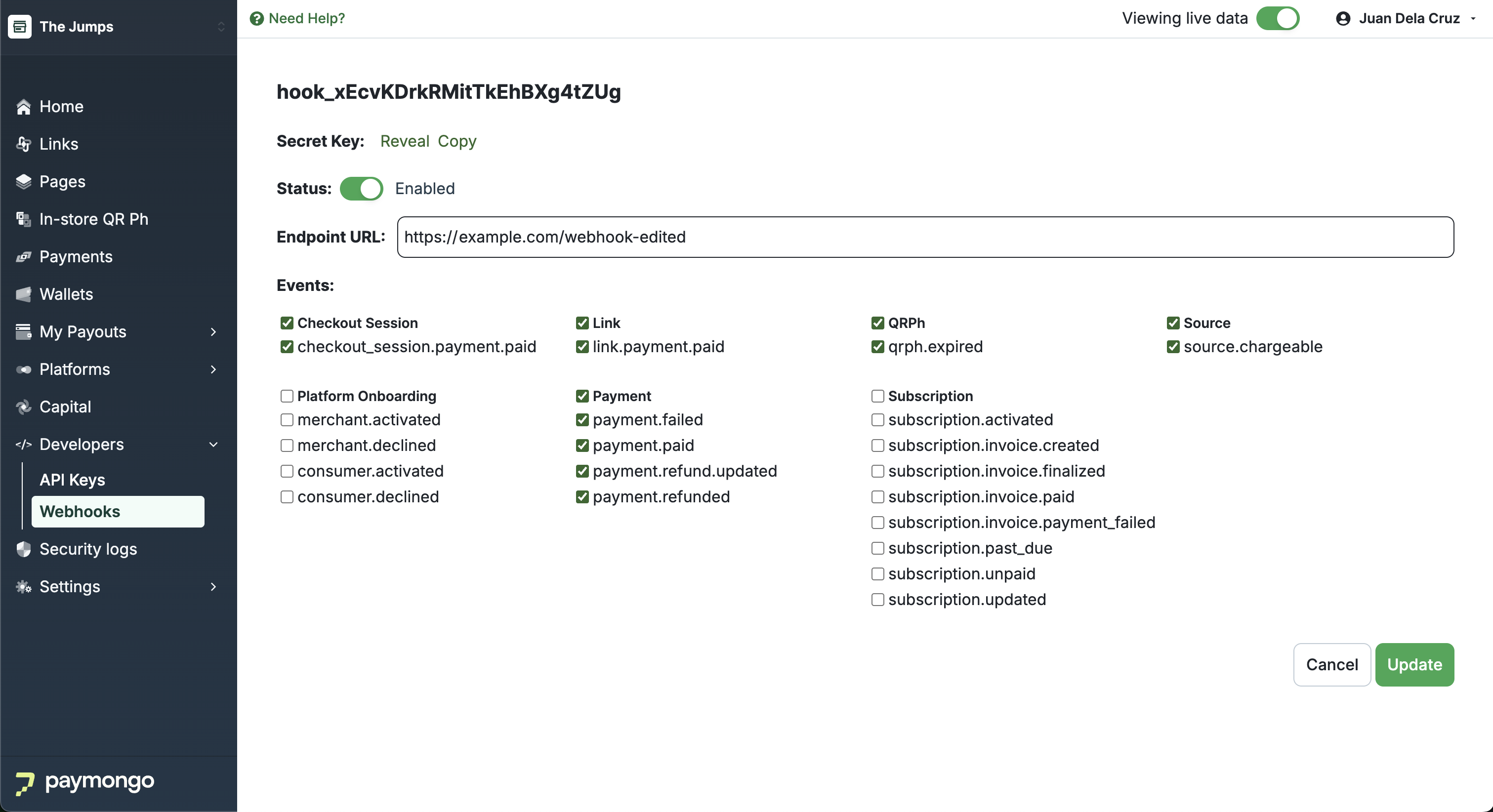Check subscription.updated event
This screenshot has height=812, width=1493.
click(878, 600)
